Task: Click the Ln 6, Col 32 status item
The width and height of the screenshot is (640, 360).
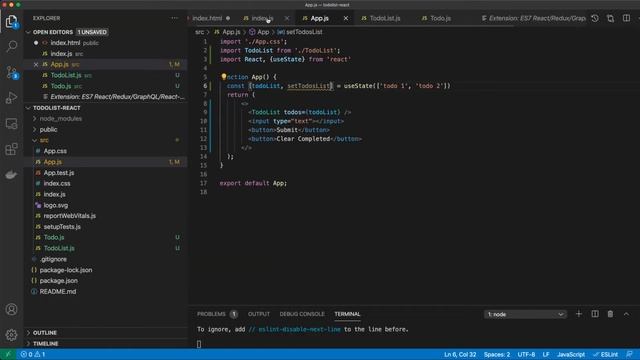Action: click(x=460, y=354)
